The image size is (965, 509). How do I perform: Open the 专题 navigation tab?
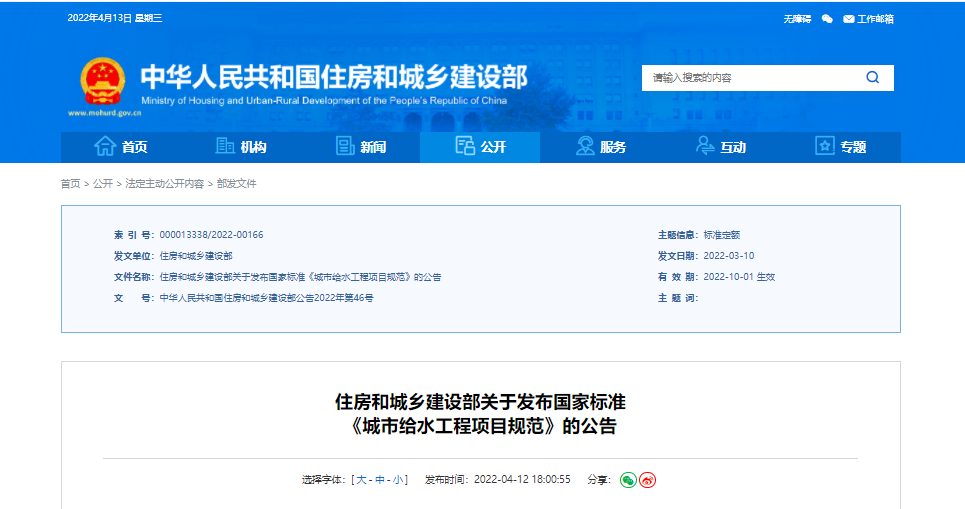(840, 147)
